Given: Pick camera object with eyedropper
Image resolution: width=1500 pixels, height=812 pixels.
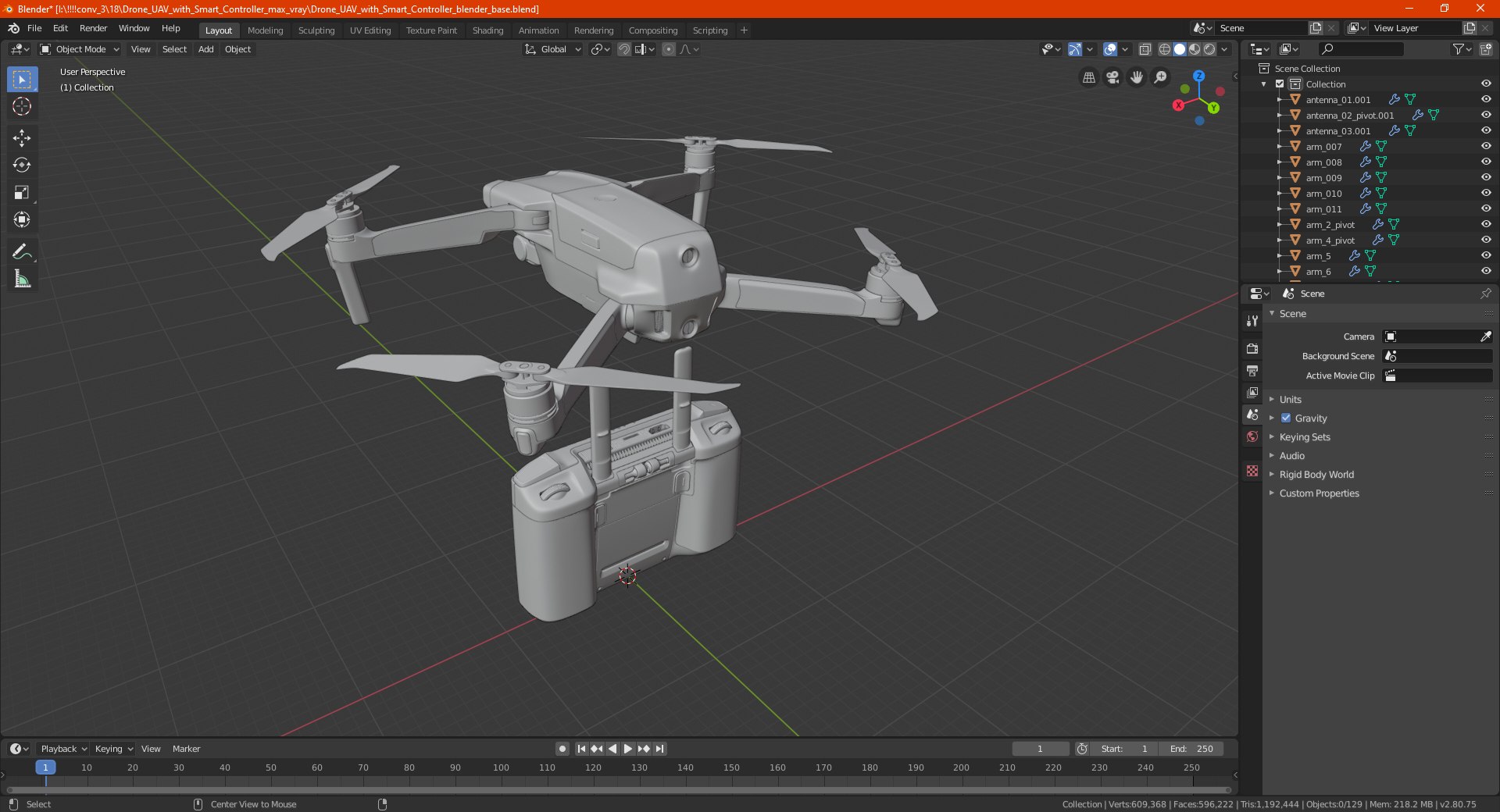Looking at the screenshot, I should point(1485,337).
